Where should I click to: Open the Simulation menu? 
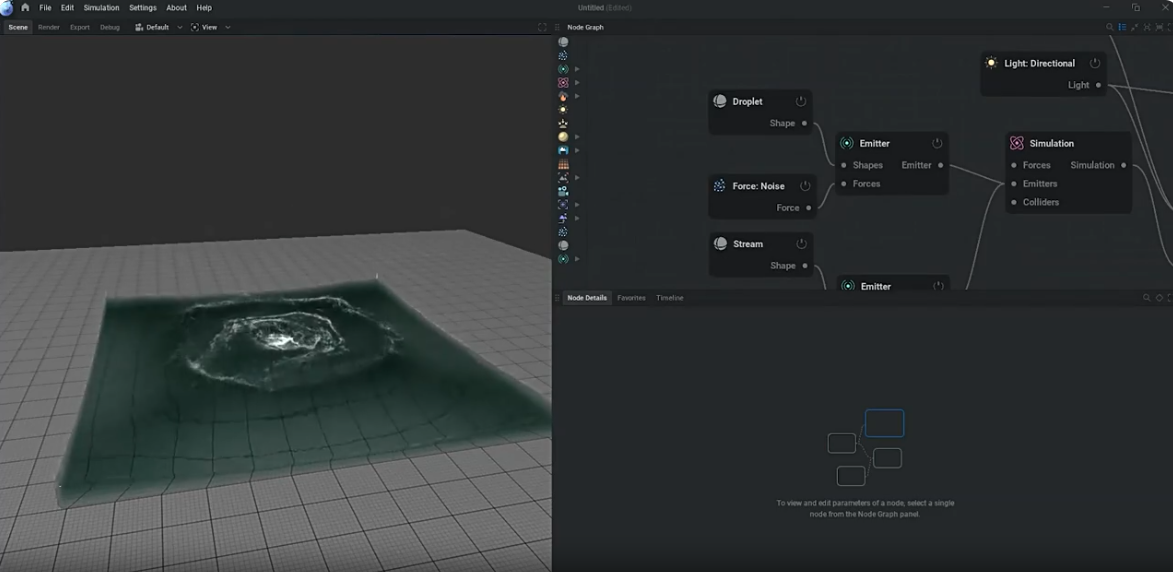pos(101,7)
